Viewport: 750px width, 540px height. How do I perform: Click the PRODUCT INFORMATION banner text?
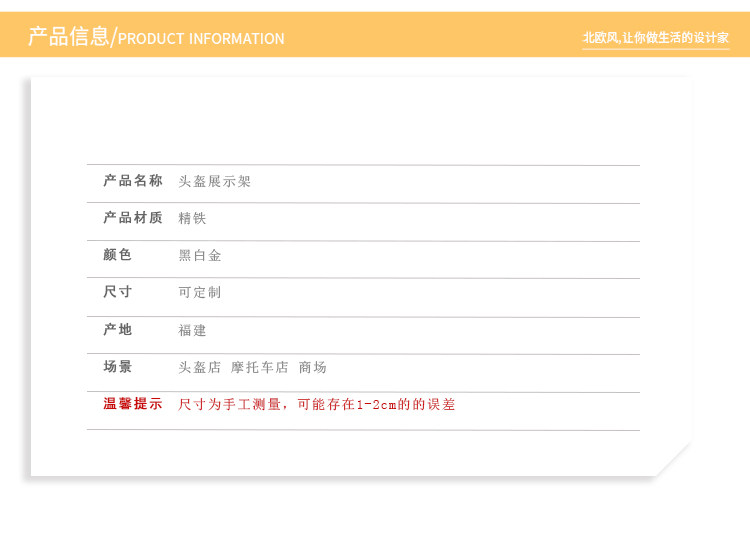pos(201,39)
